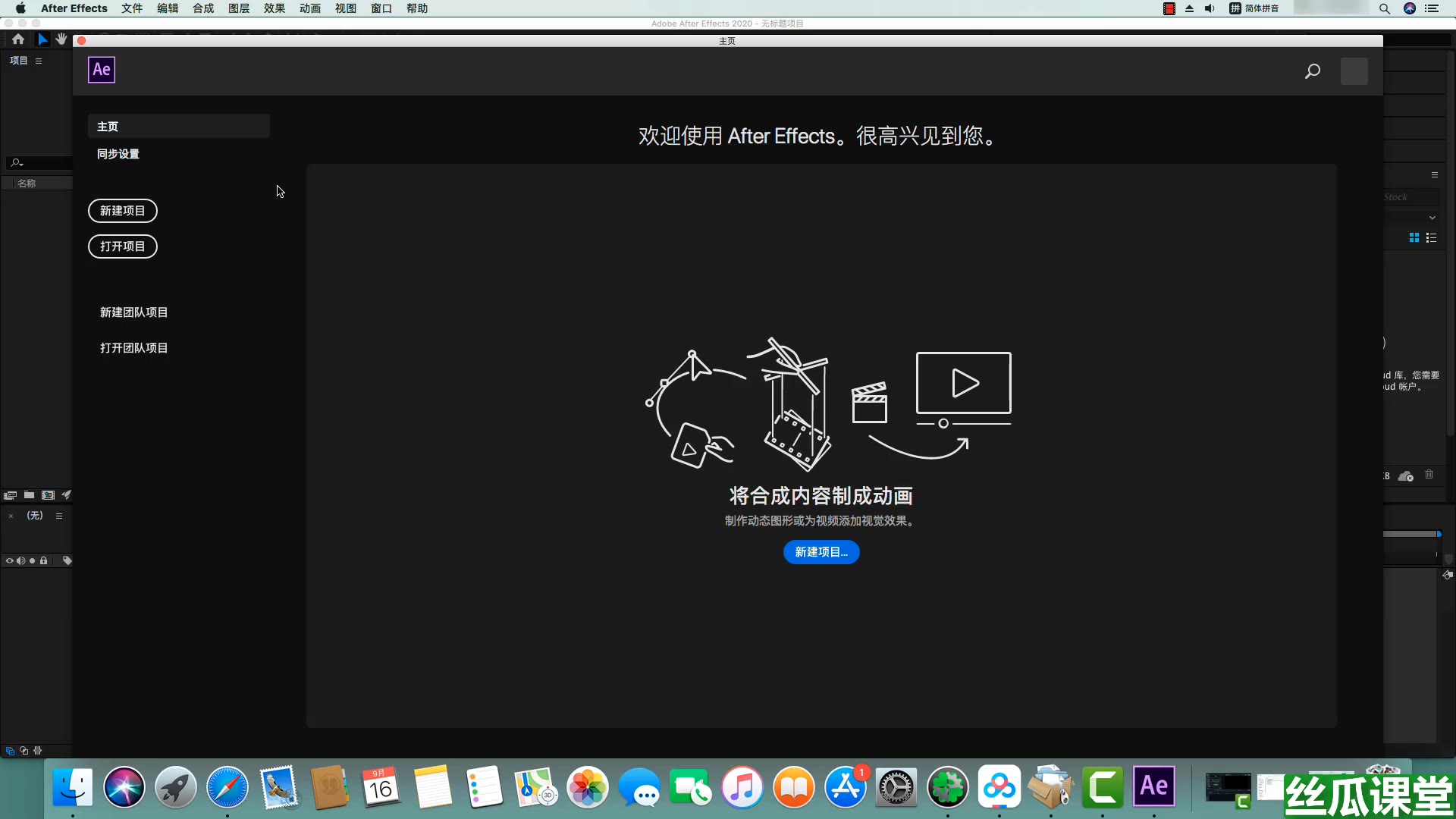Open the 动画 menu
The height and width of the screenshot is (819, 1456).
coord(310,8)
